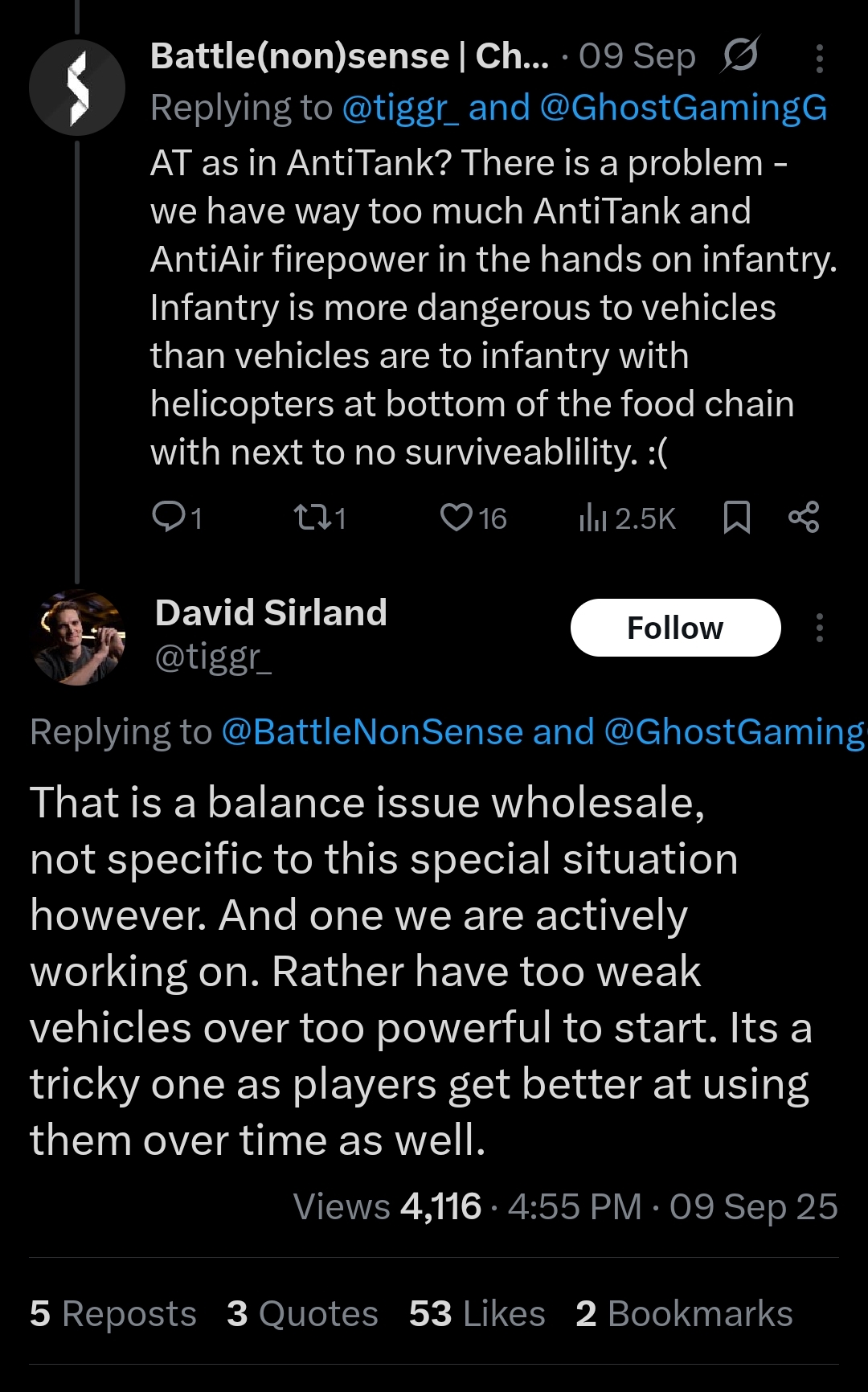868x1392 pixels.
Task: Tap the share icon on Battle(non)sense tweet
Action: [x=804, y=517]
